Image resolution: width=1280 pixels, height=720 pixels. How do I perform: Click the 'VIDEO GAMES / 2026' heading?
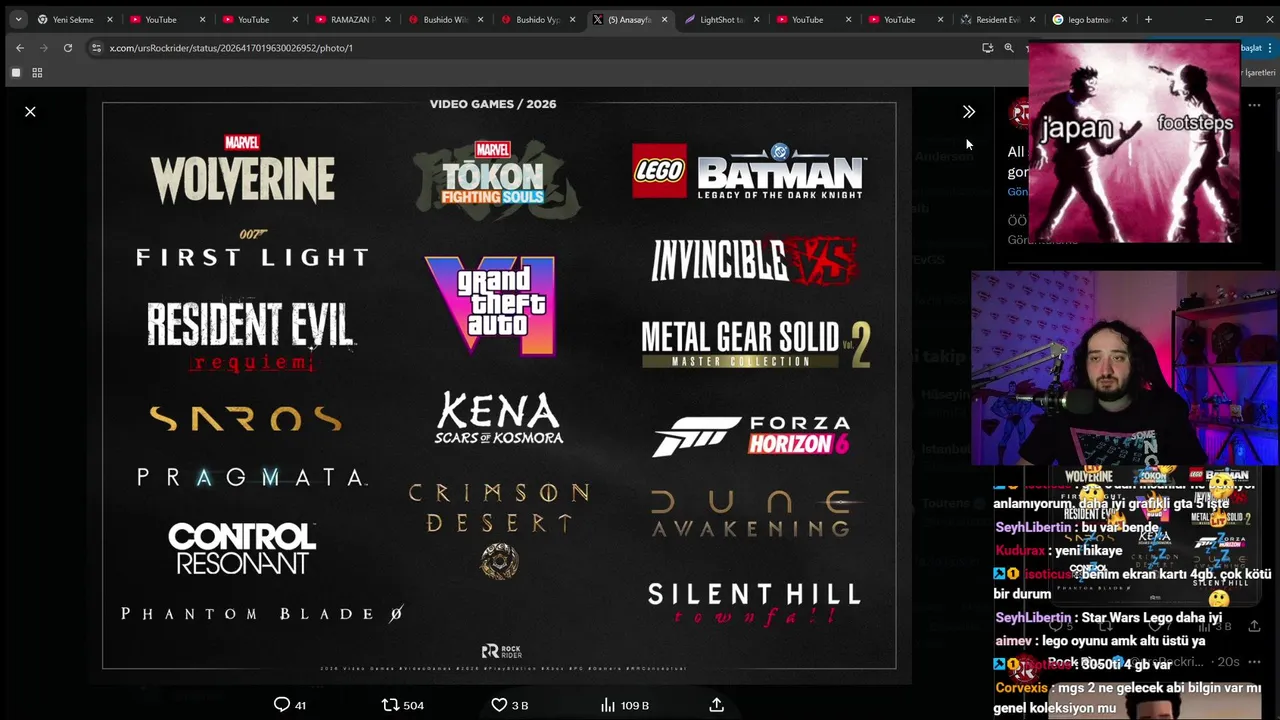pos(493,104)
